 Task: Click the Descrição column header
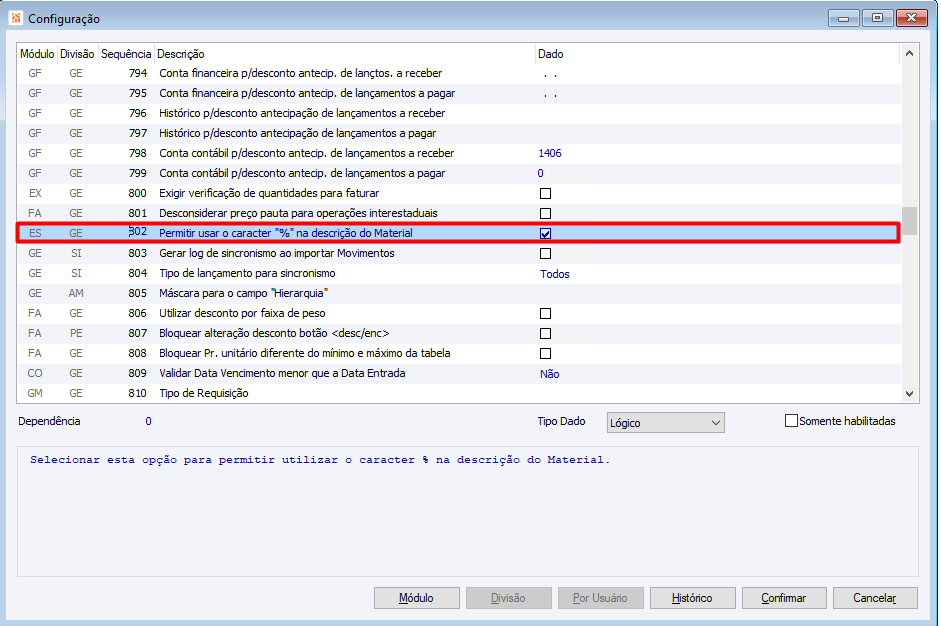[344, 54]
